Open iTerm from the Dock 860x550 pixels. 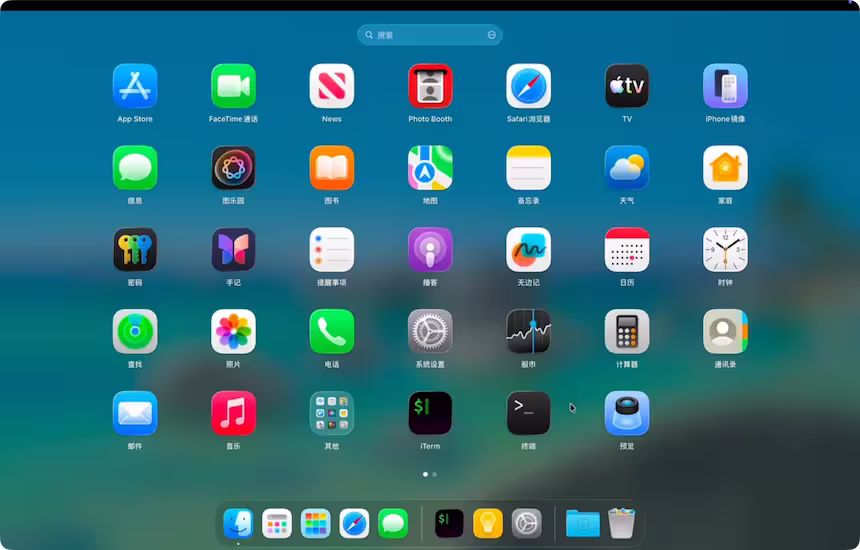(449, 523)
